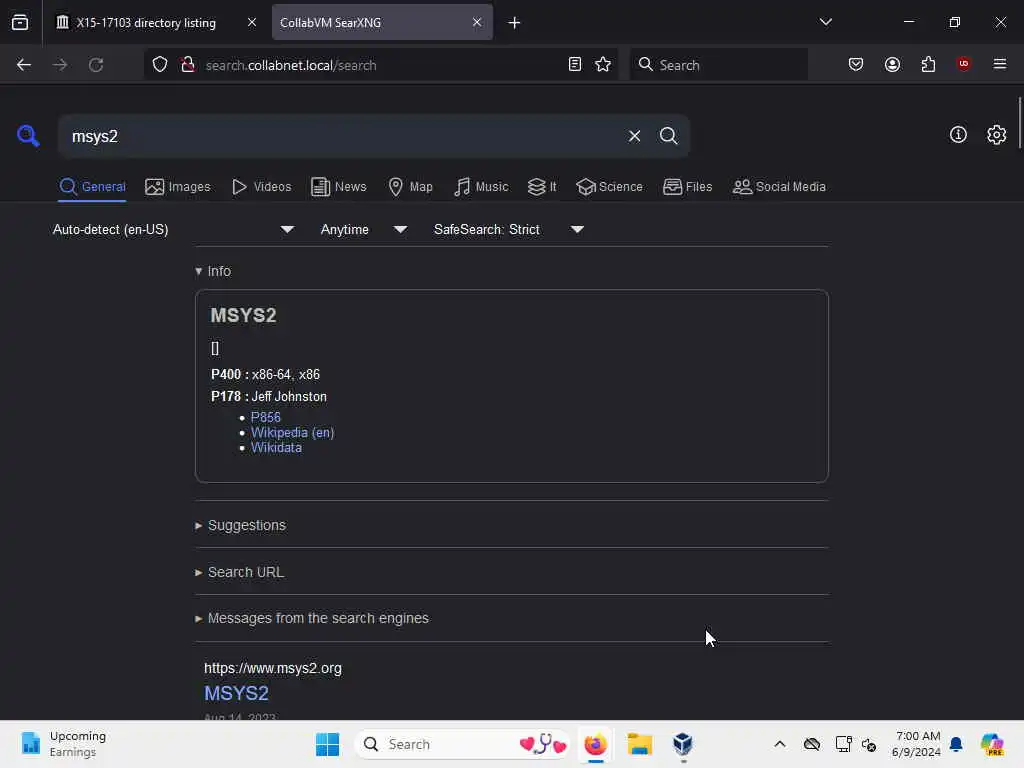The height and width of the screenshot is (768, 1024).
Task: Open the Anytime time range dropdown
Action: (364, 229)
